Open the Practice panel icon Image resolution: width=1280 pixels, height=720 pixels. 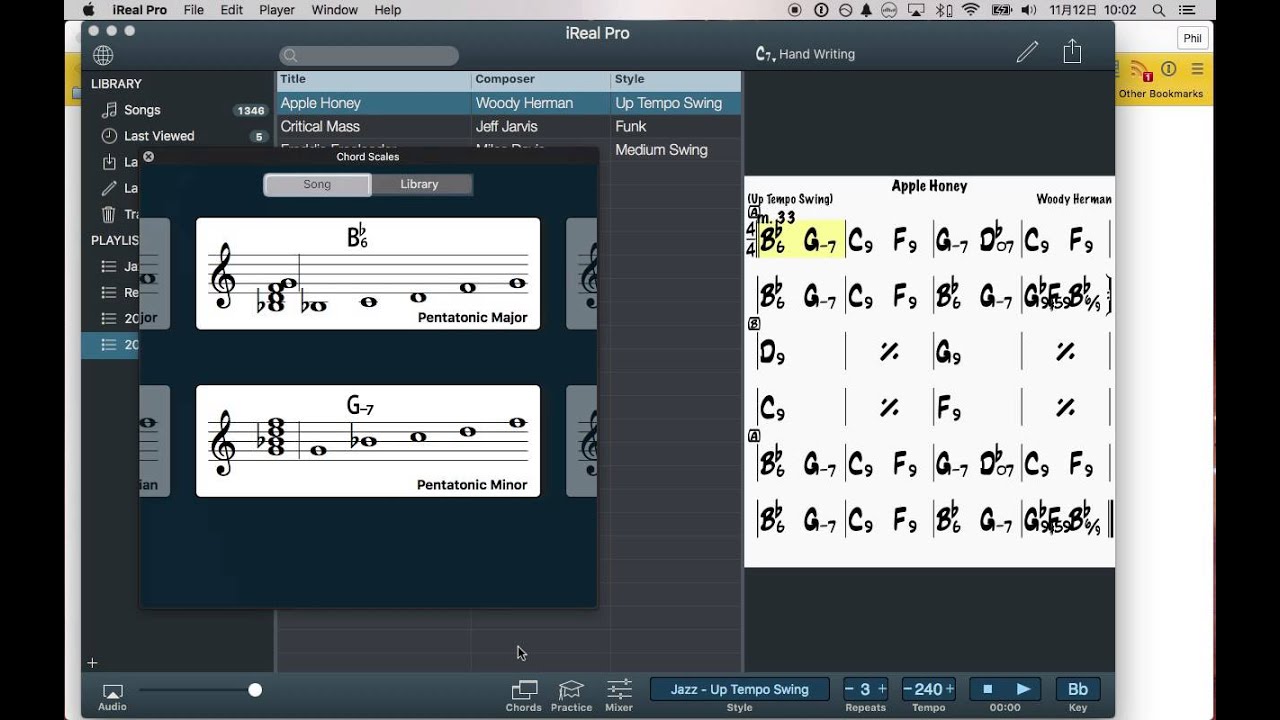tap(571, 696)
